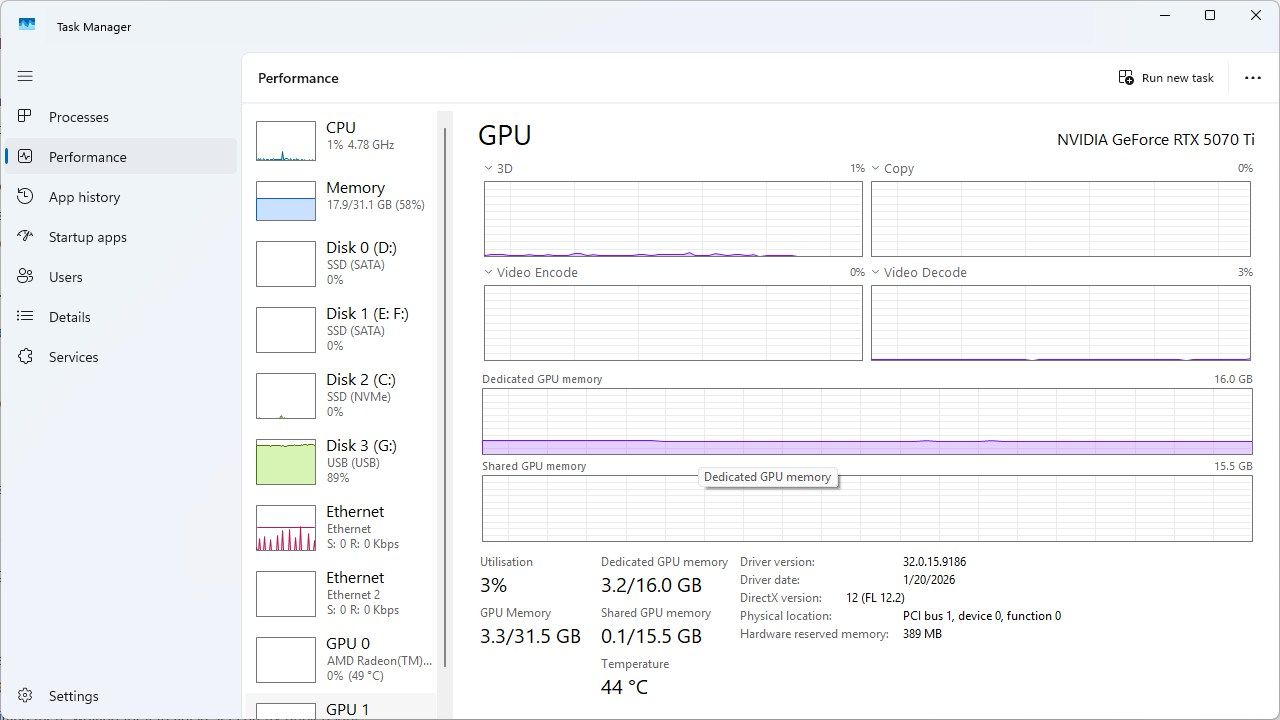The image size is (1280, 720).
Task: Click the performance device list scrollbar
Action: pyautogui.click(x=445, y=398)
